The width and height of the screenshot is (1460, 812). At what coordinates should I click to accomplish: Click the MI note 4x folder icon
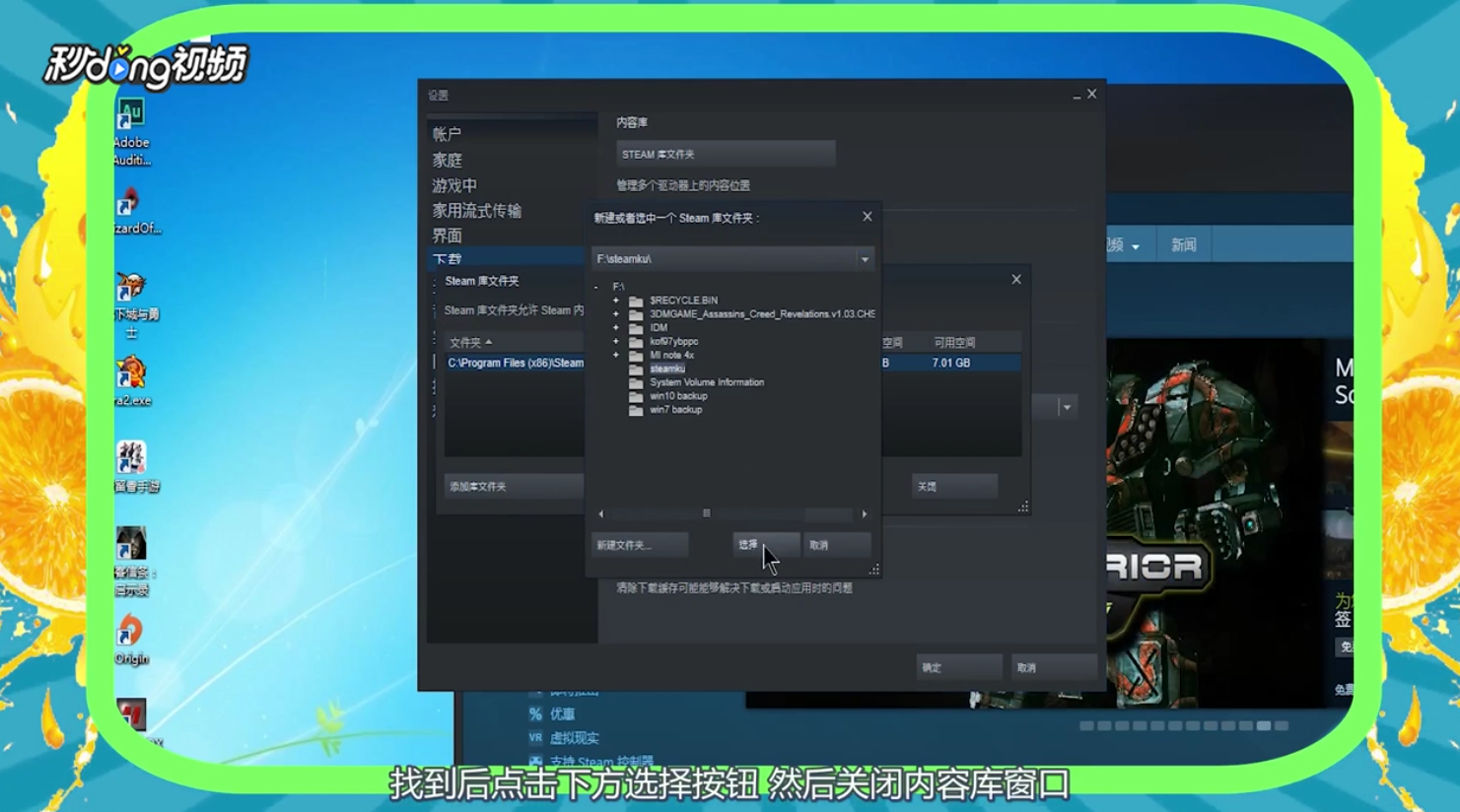pyautogui.click(x=636, y=356)
